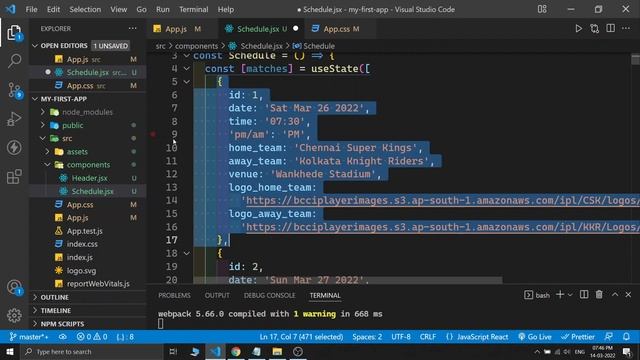
Task: Switch to the PROBLEMS panel tab
Action: [x=174, y=295]
